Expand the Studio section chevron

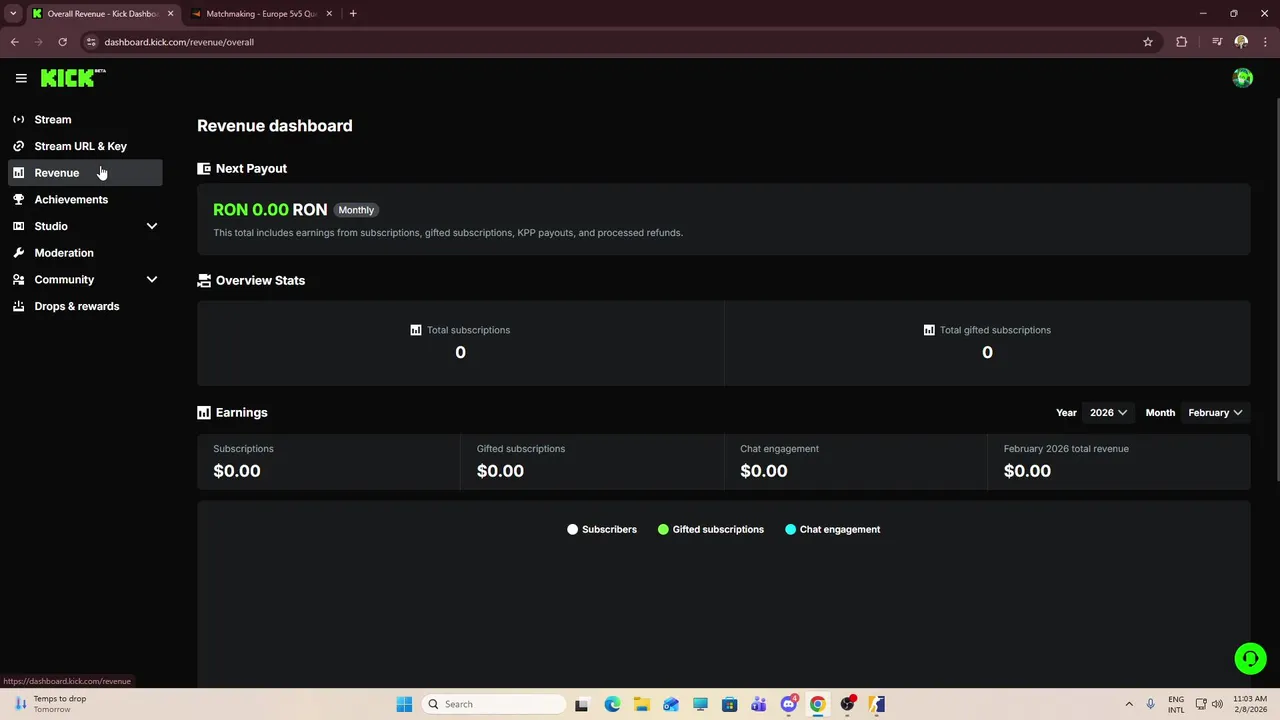[x=152, y=226]
